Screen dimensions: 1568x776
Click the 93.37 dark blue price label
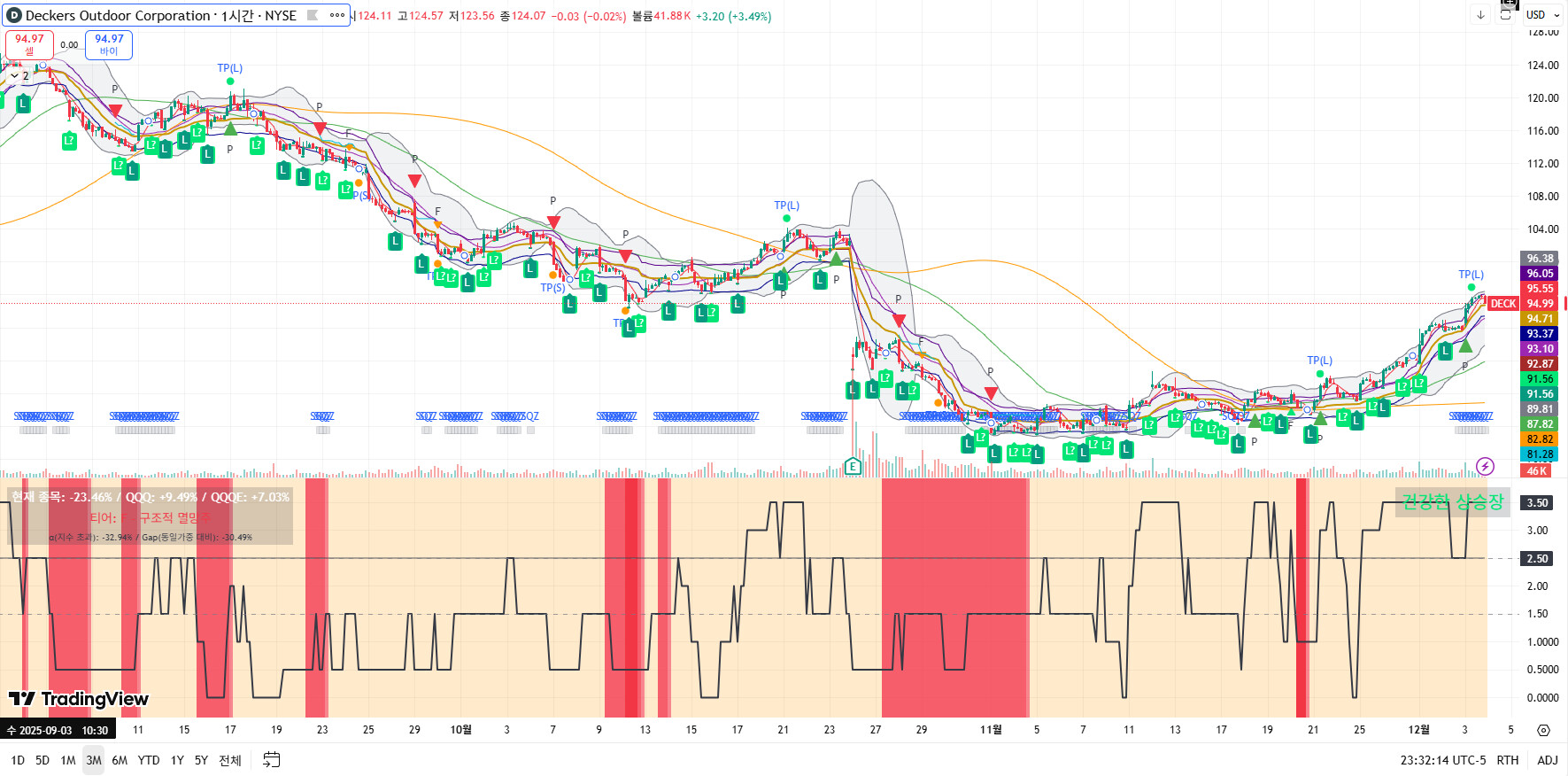(1540, 334)
